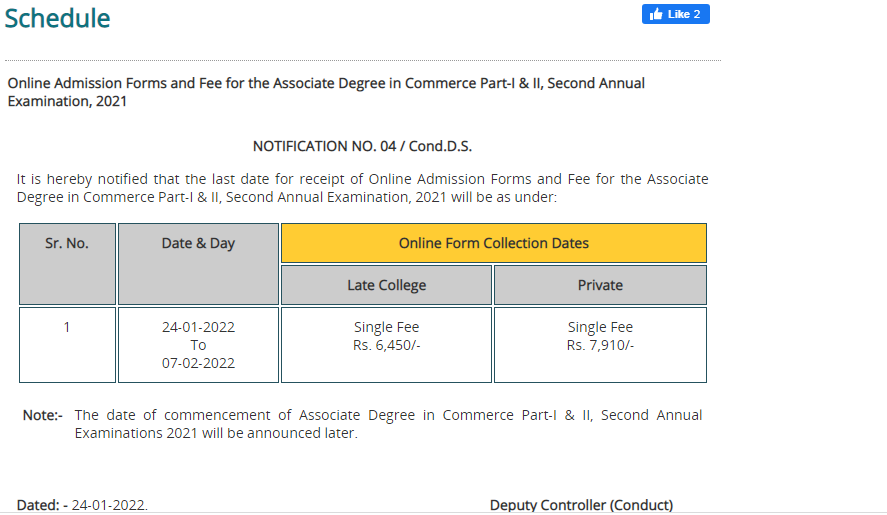Select the Online Form Collection Dates header

point(493,243)
